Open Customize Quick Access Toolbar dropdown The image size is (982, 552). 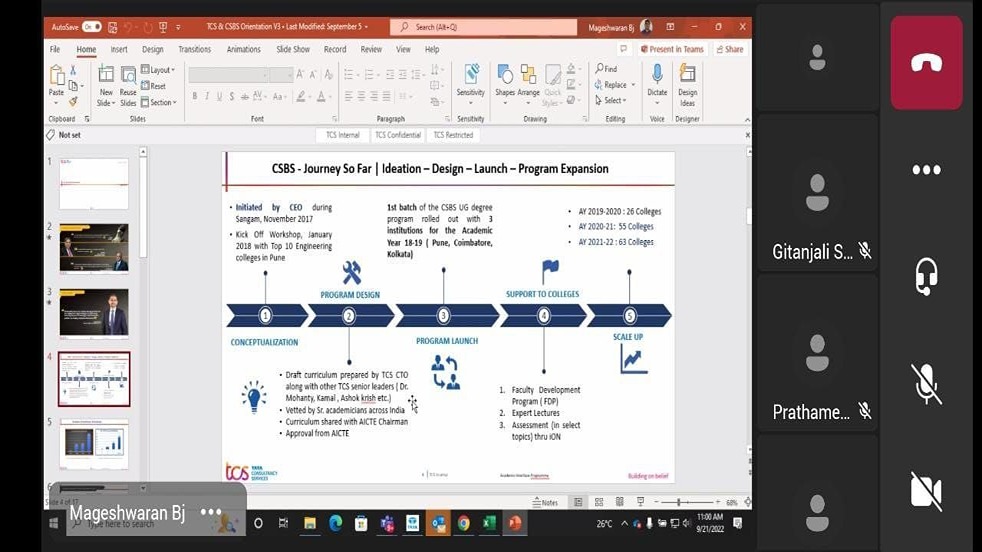[178, 27]
